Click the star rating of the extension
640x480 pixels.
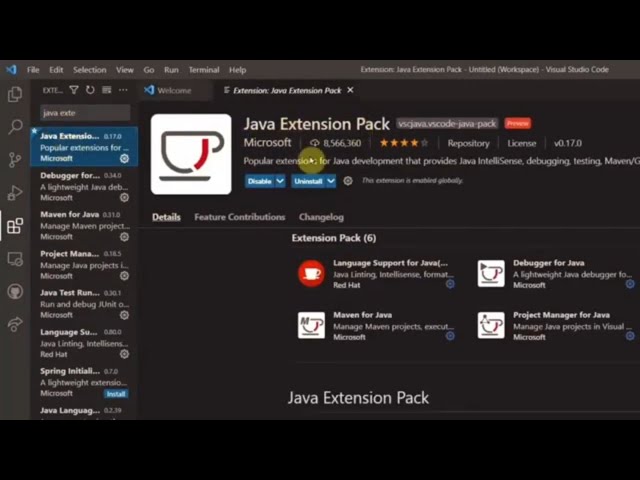(404, 143)
